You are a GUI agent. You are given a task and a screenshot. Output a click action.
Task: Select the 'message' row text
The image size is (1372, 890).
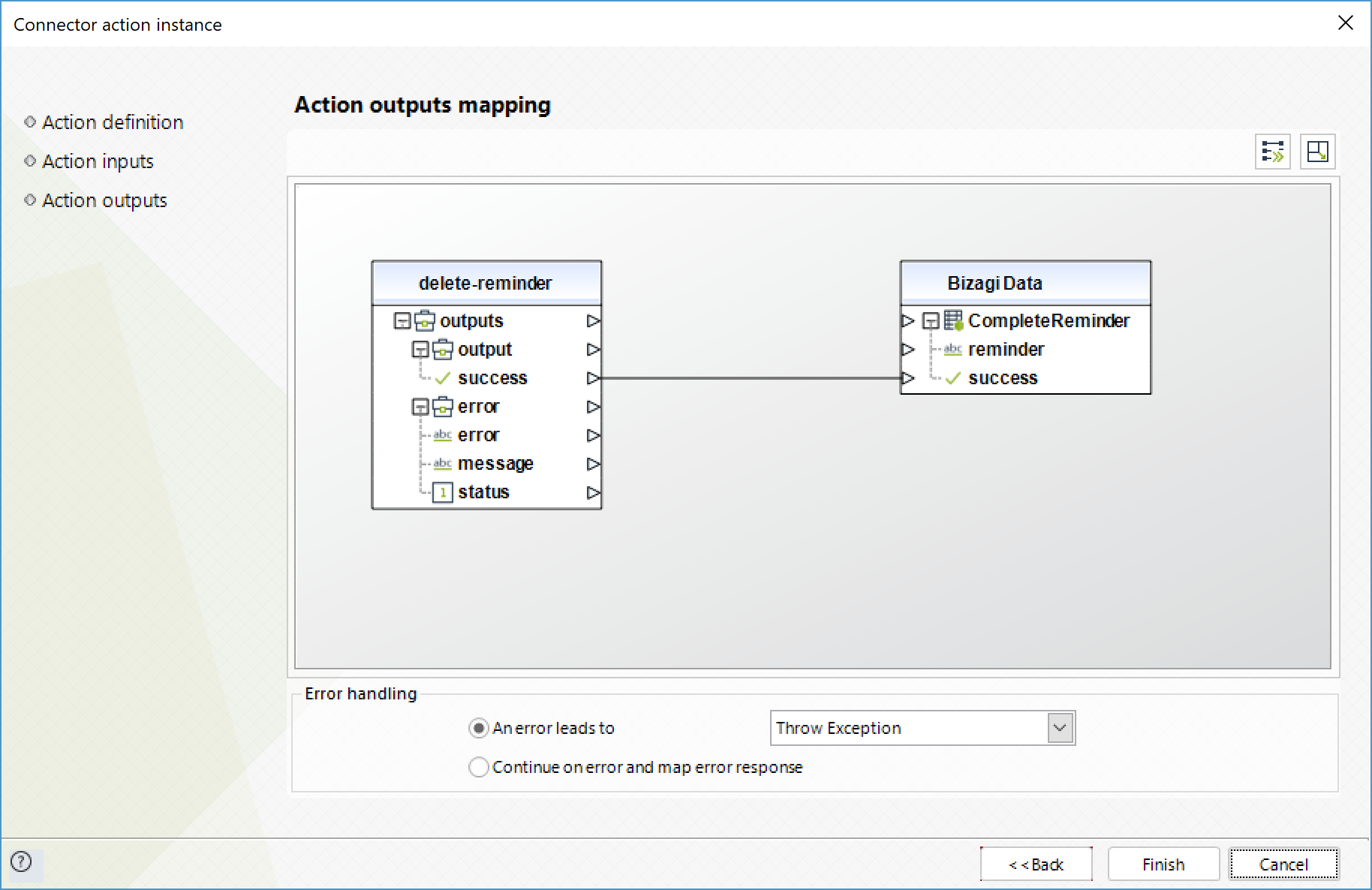point(495,464)
